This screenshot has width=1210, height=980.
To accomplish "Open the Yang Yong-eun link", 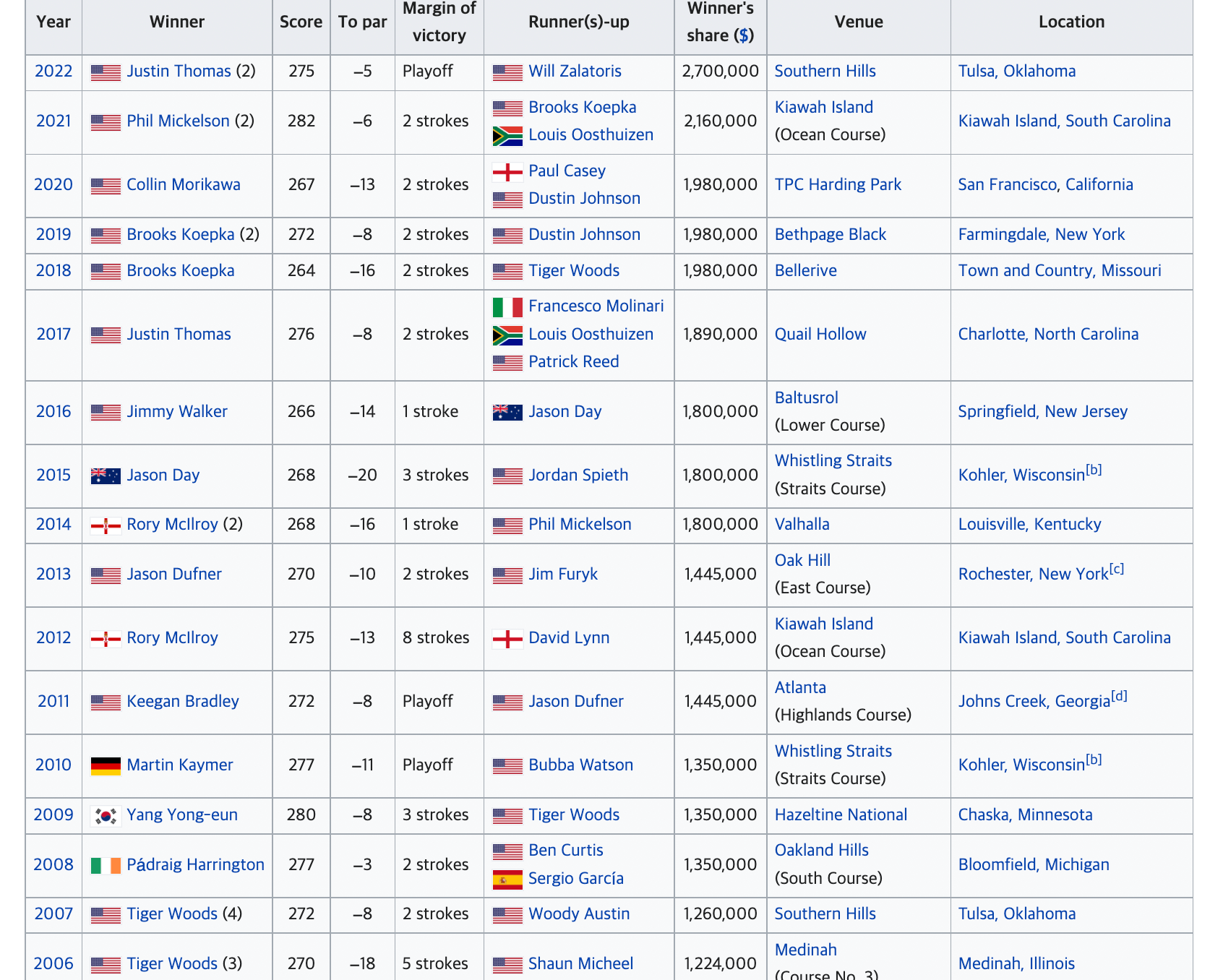I will tap(181, 814).
